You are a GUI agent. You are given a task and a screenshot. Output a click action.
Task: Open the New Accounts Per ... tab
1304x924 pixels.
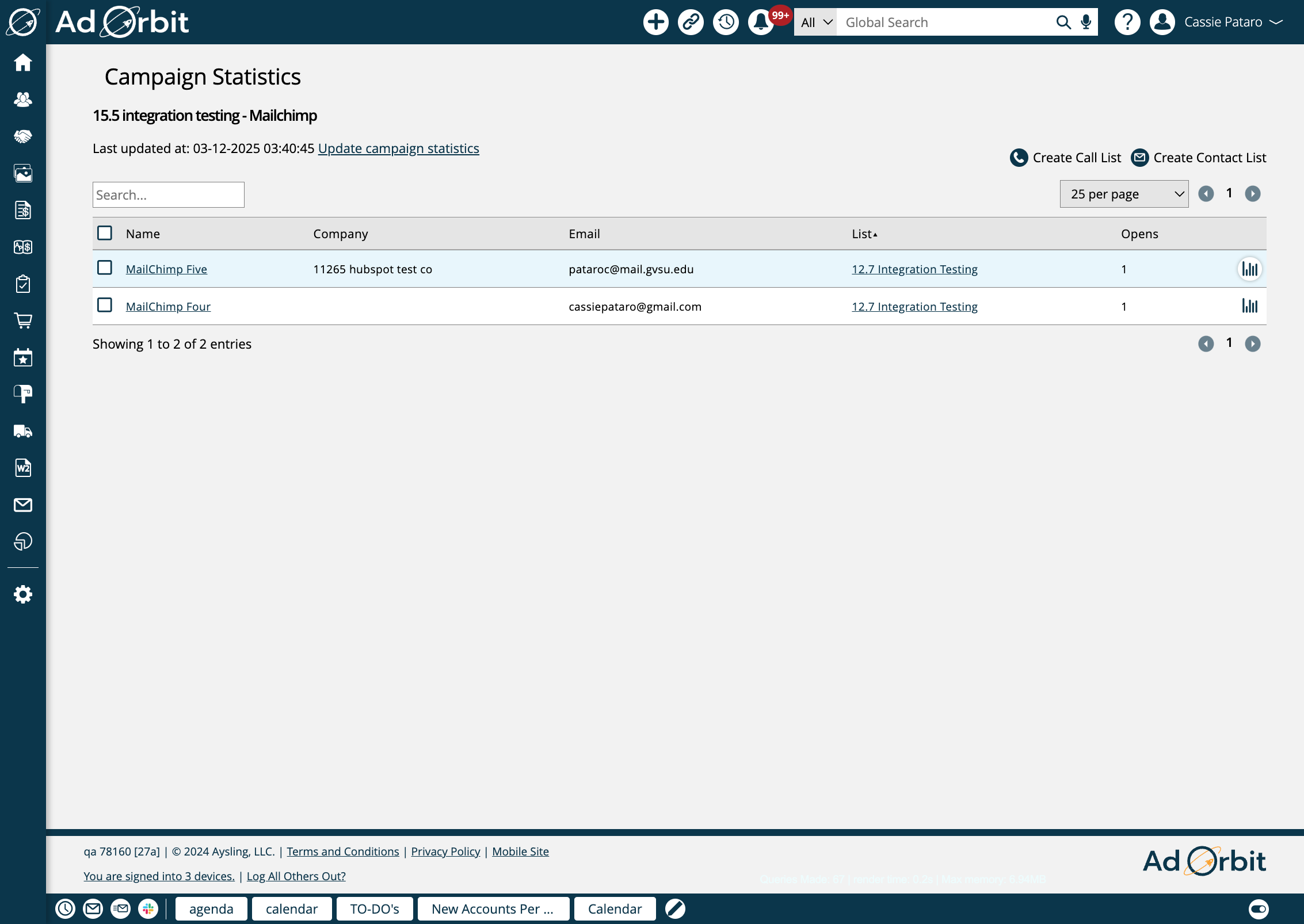(x=493, y=909)
